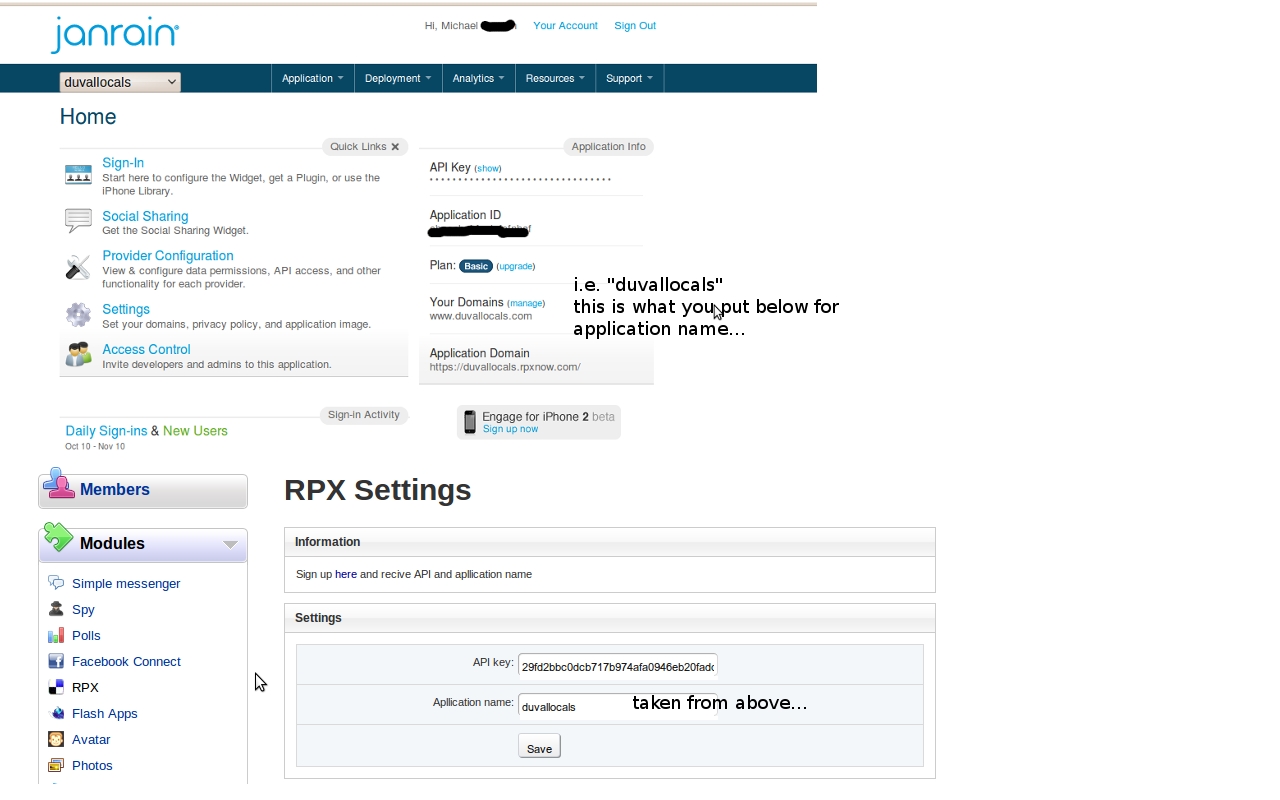Click the Spy module icon
Viewport: 1280px width, 800px height.
(56, 609)
